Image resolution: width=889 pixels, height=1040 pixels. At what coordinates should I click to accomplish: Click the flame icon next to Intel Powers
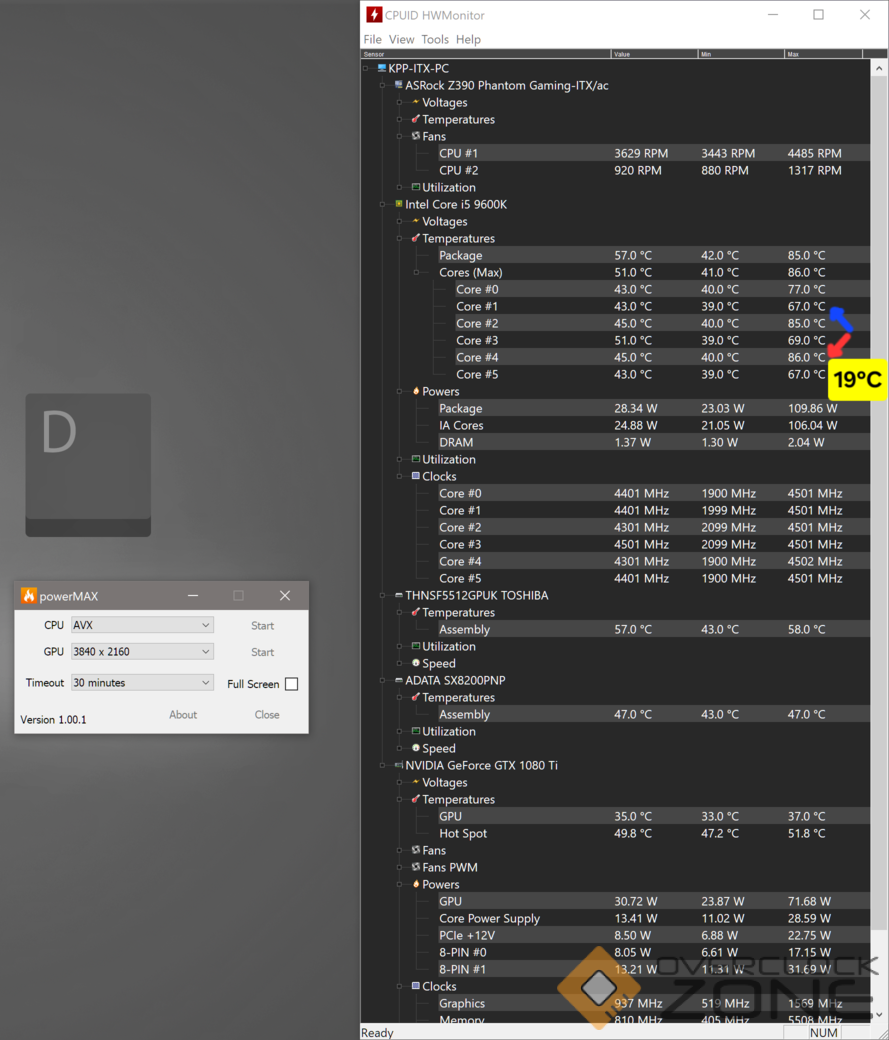click(416, 391)
